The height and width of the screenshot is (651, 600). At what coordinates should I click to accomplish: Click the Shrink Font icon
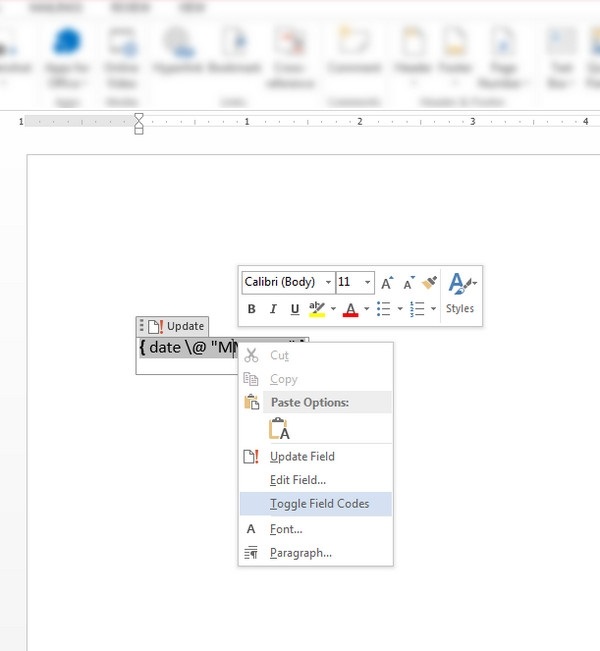[408, 283]
